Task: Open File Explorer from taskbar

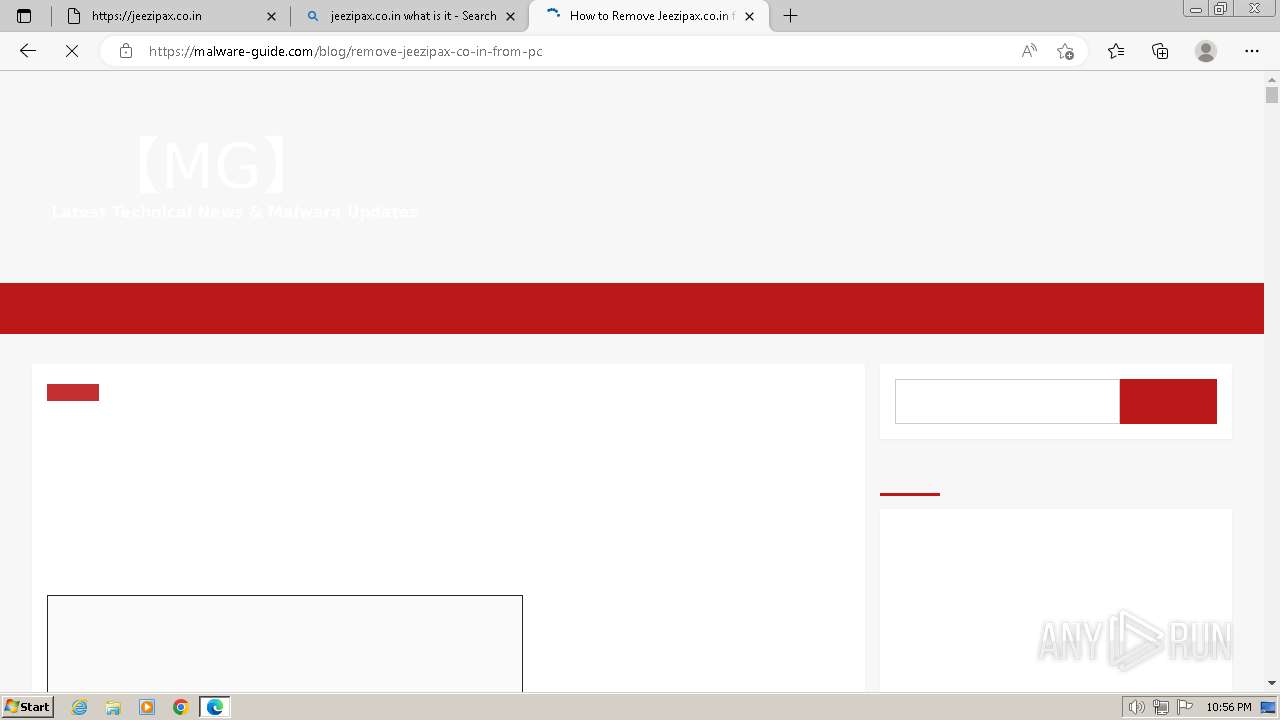Action: point(113,707)
